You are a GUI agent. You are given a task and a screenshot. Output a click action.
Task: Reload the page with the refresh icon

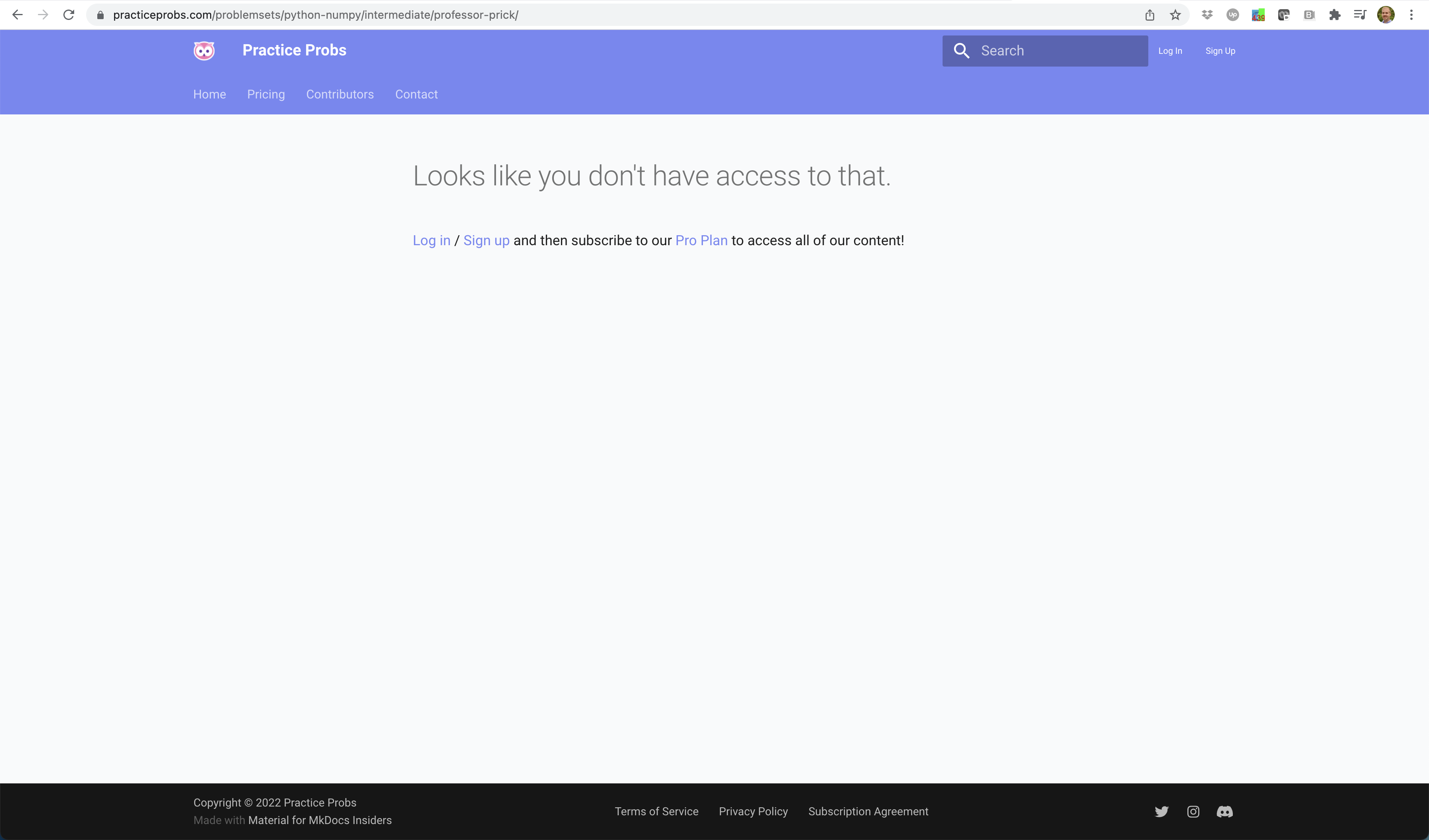pyautogui.click(x=69, y=15)
